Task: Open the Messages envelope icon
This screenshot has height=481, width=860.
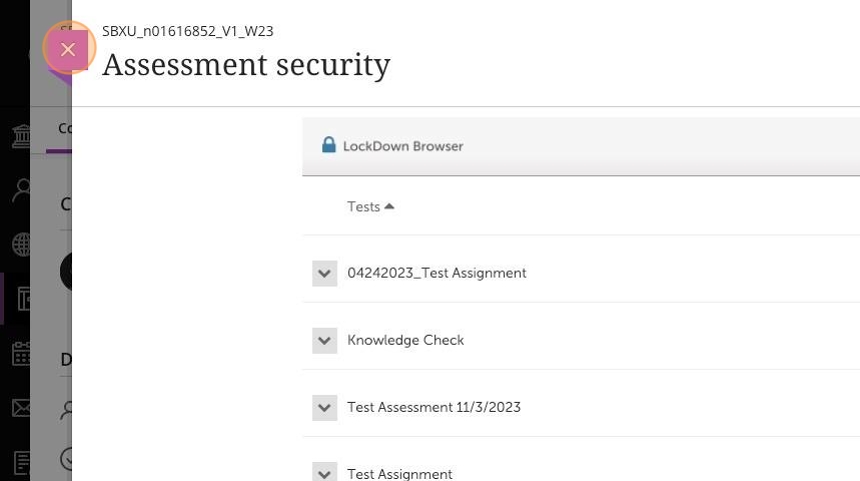Action: 20,407
